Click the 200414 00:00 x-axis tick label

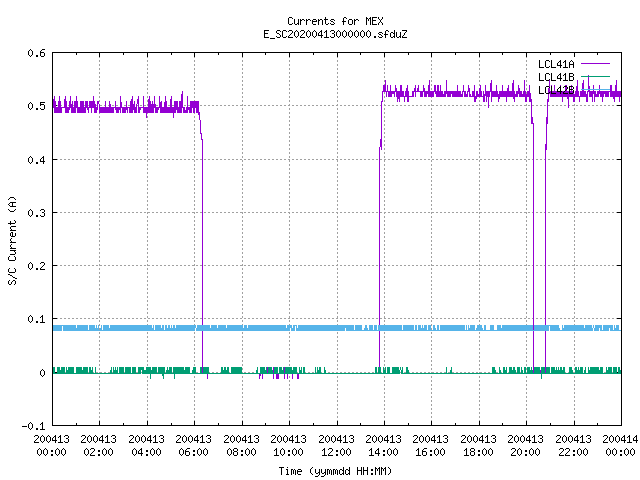620,445
